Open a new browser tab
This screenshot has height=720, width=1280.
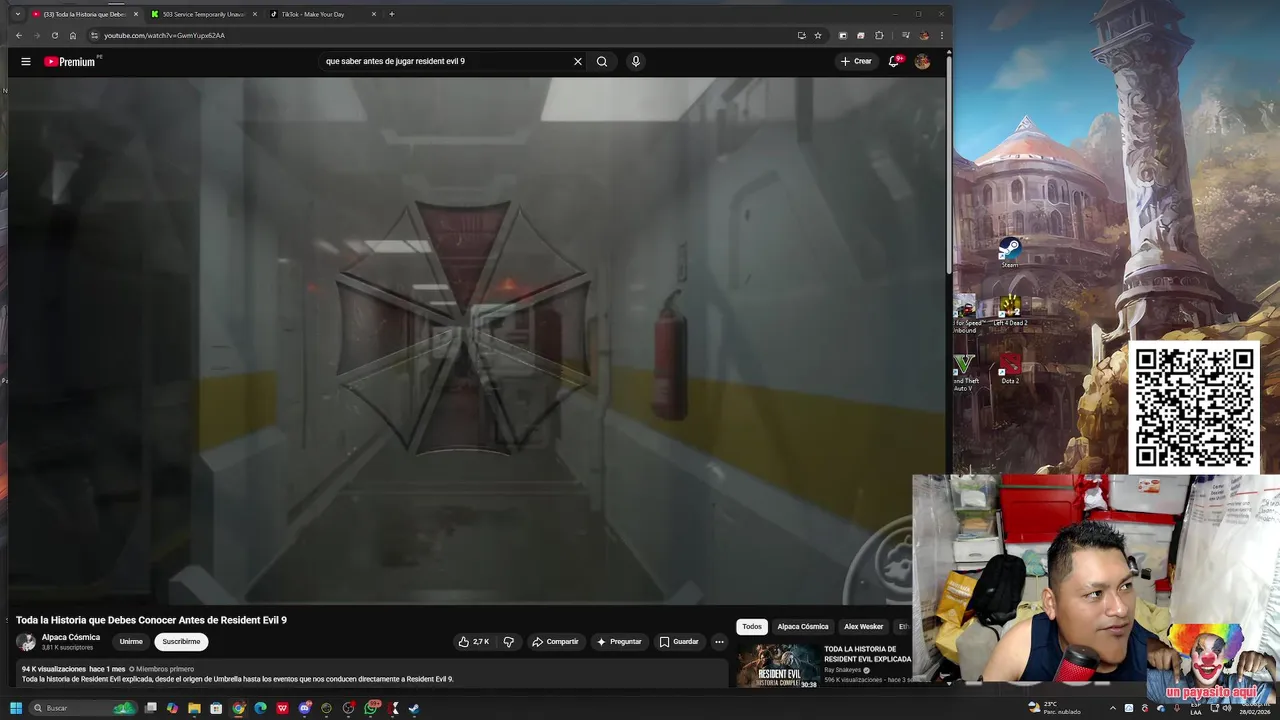[x=391, y=14]
